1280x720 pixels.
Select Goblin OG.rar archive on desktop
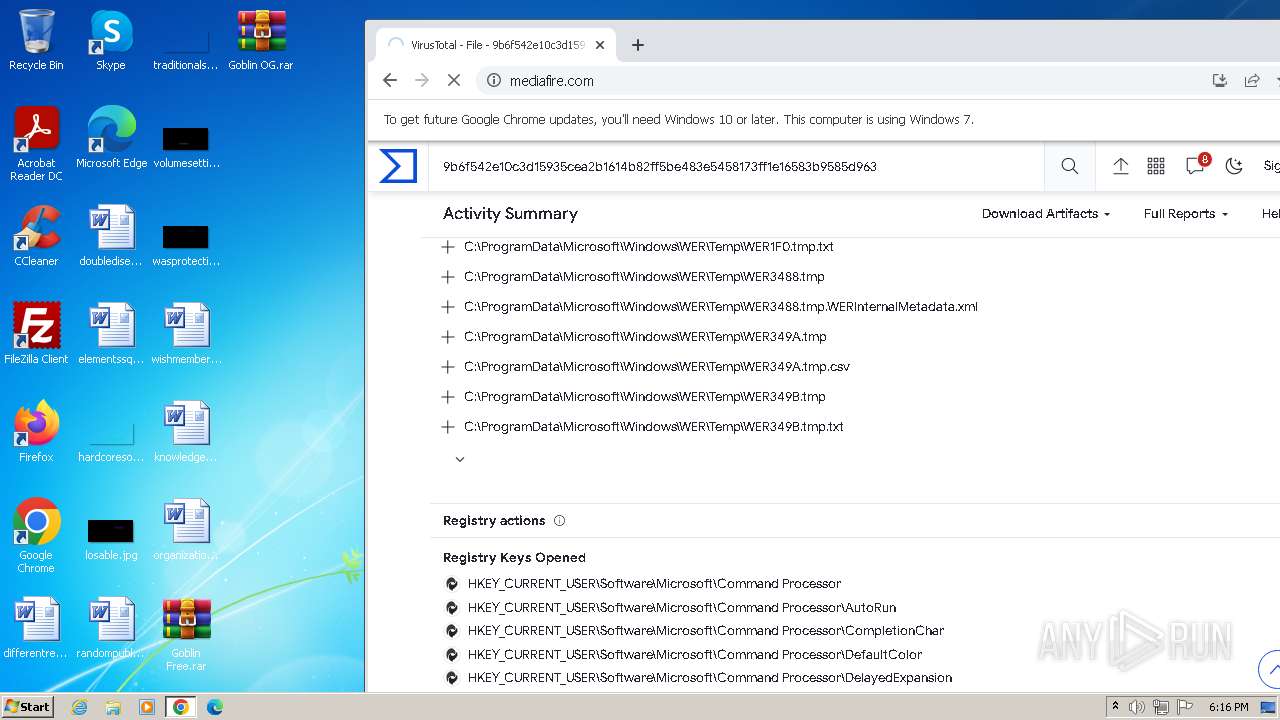[261, 40]
